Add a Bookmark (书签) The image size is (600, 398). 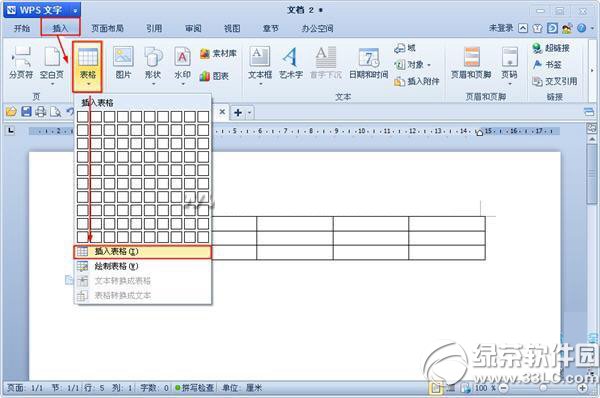coord(547,65)
